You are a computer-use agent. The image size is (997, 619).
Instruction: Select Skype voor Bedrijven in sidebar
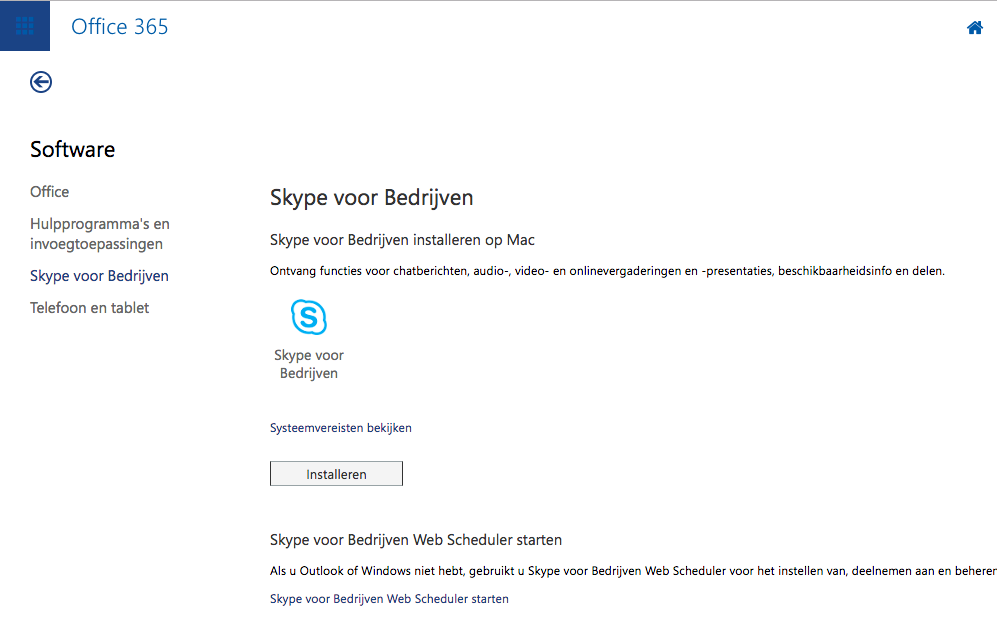tap(99, 276)
